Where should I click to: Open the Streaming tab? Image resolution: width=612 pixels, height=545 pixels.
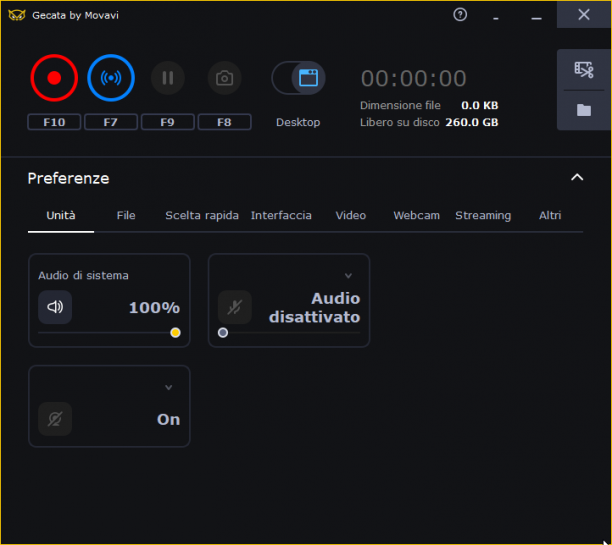click(x=483, y=216)
